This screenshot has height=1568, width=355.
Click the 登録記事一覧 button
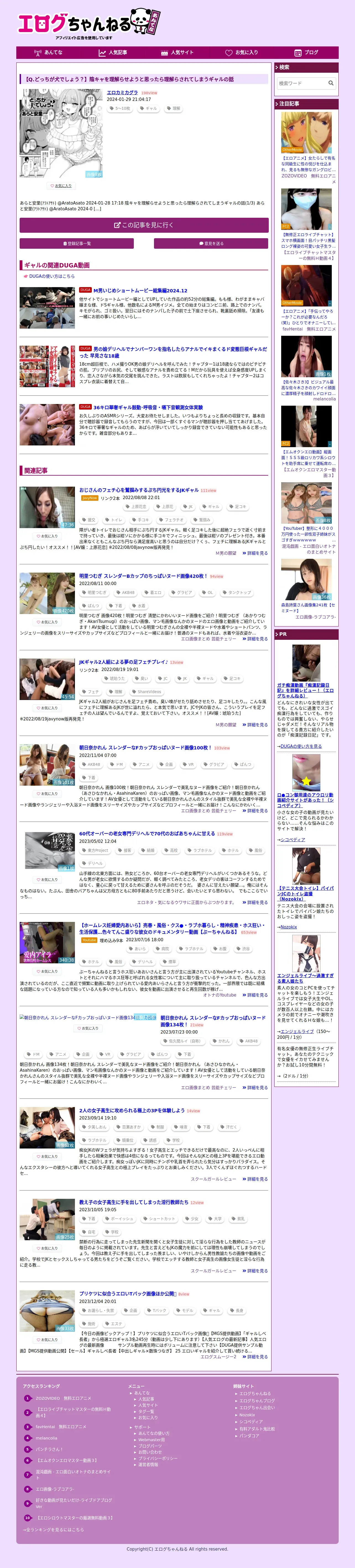pyautogui.click(x=77, y=243)
